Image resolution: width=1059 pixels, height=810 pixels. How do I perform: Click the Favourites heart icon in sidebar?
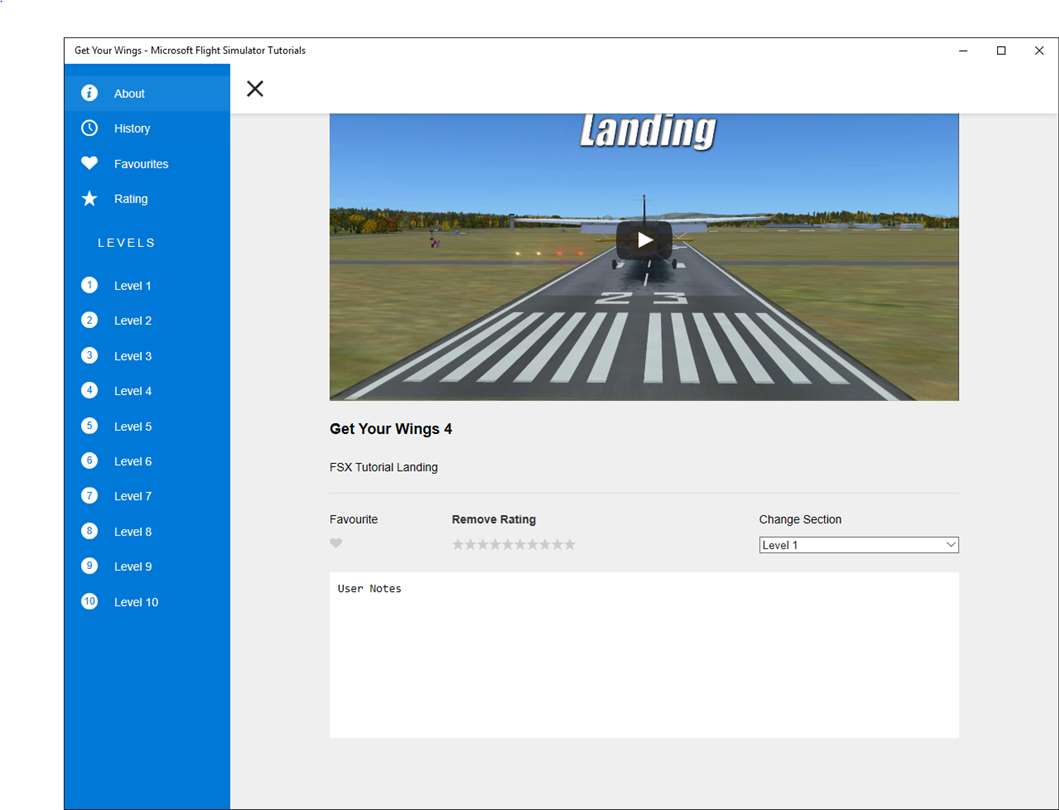pos(89,163)
